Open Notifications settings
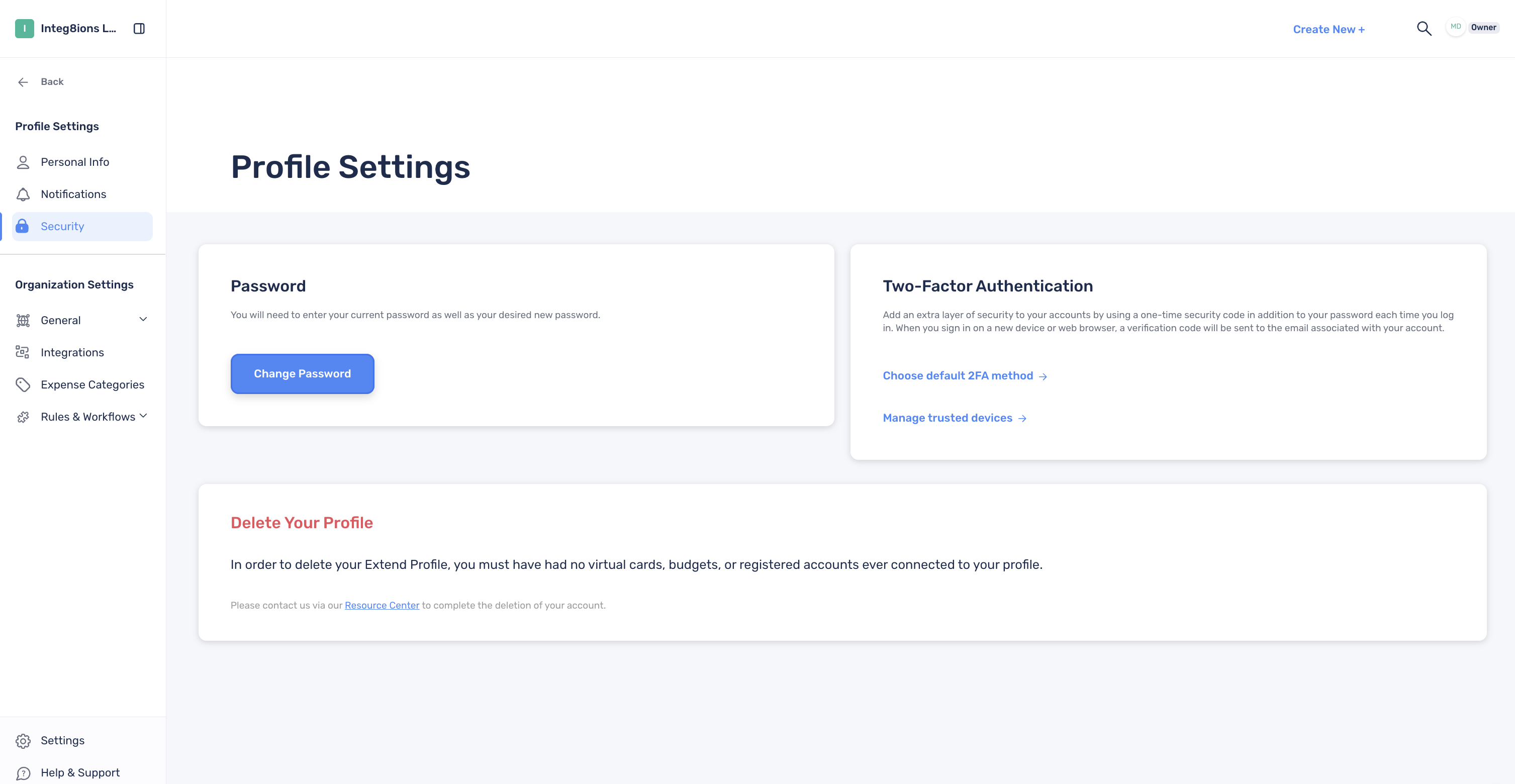 click(x=82, y=194)
